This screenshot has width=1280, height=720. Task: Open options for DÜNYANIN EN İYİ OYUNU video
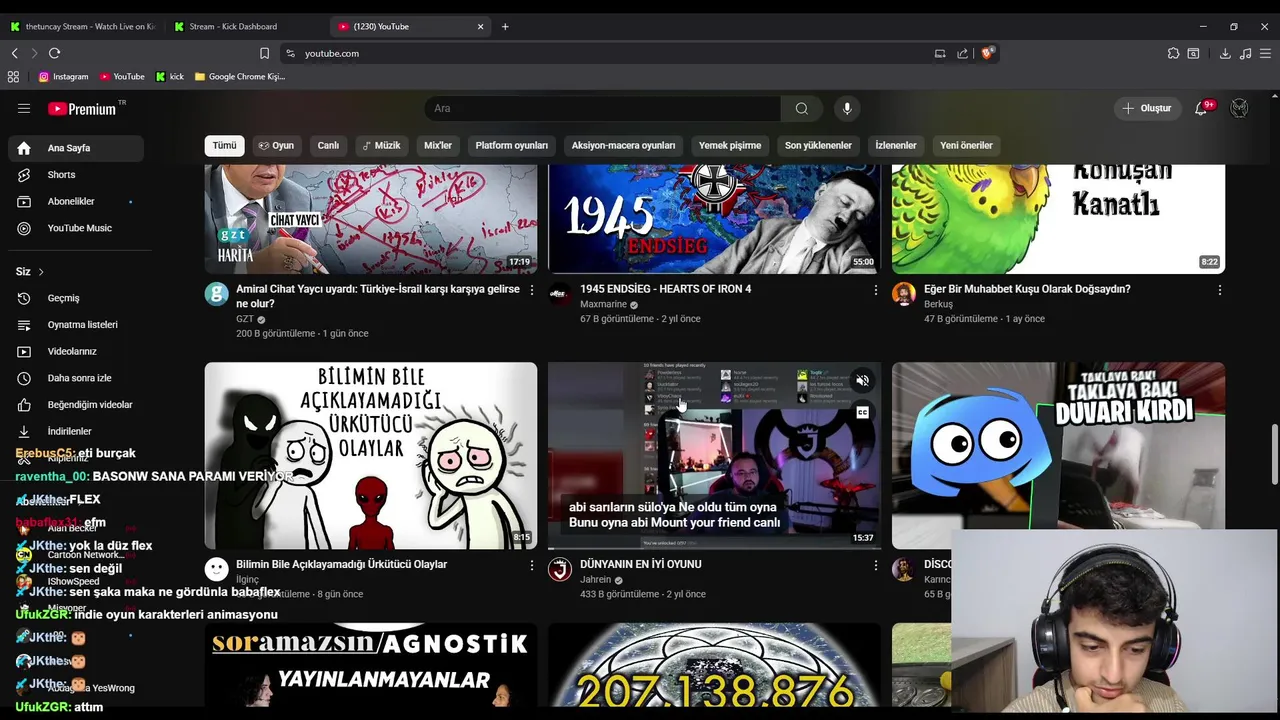(876, 565)
